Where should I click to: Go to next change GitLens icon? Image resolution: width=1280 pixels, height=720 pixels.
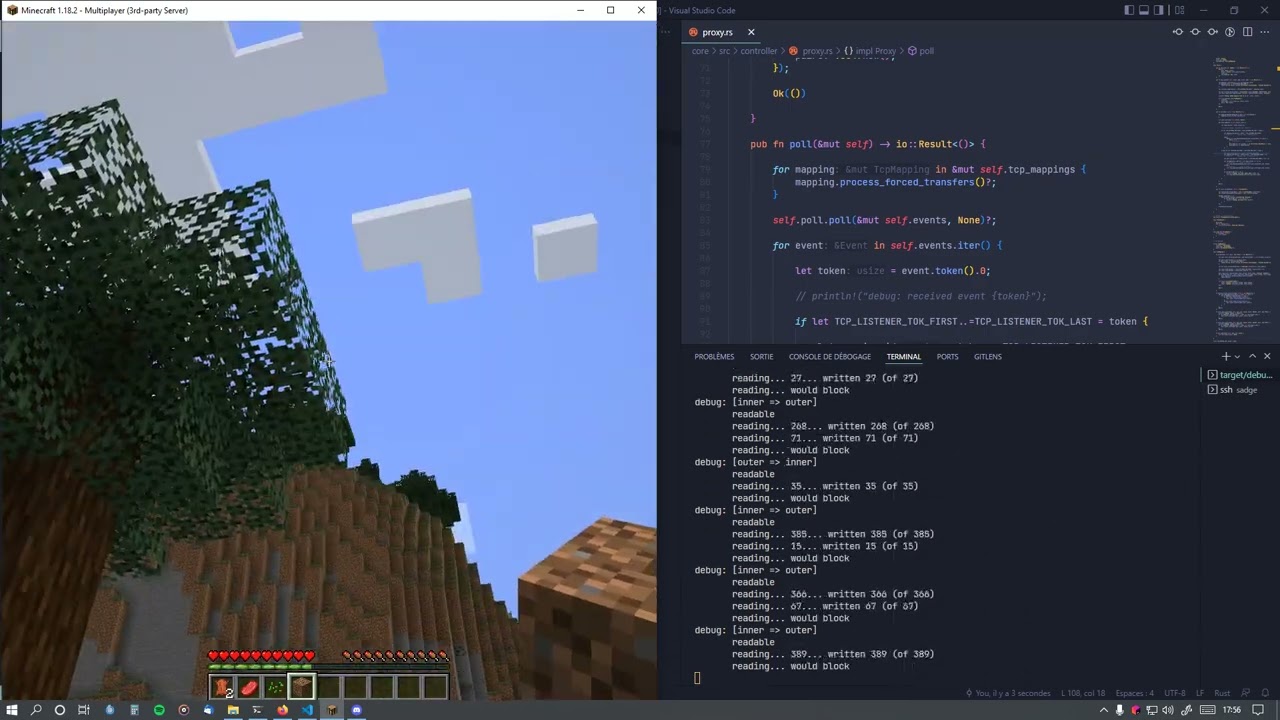(1212, 32)
